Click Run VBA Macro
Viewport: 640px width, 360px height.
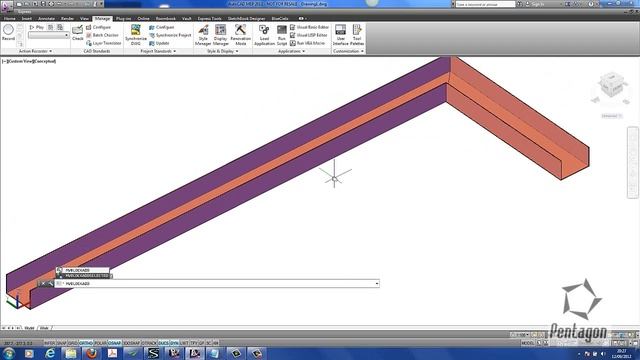[x=307, y=43]
